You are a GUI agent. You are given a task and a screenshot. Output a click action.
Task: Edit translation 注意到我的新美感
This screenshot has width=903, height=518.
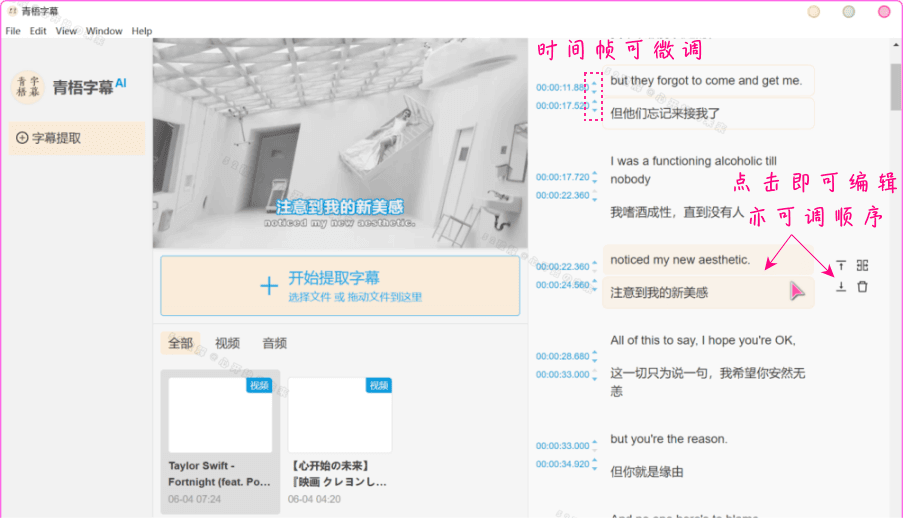(708, 293)
